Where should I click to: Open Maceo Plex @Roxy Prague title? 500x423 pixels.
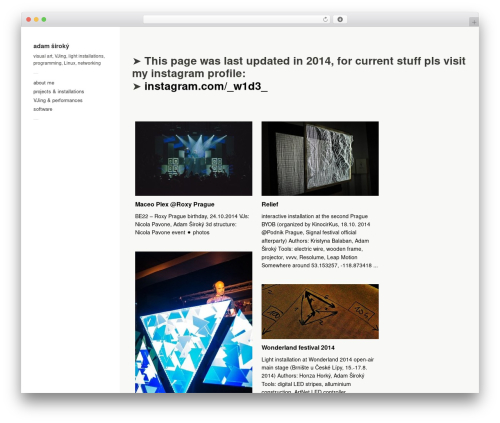175,204
